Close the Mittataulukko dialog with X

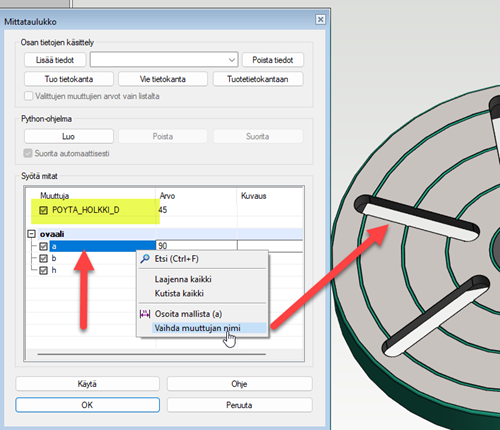[320, 20]
